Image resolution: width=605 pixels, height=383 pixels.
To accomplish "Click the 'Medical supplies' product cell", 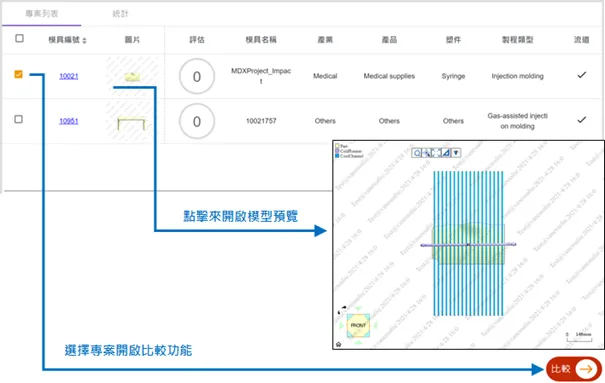I will pyautogui.click(x=389, y=76).
